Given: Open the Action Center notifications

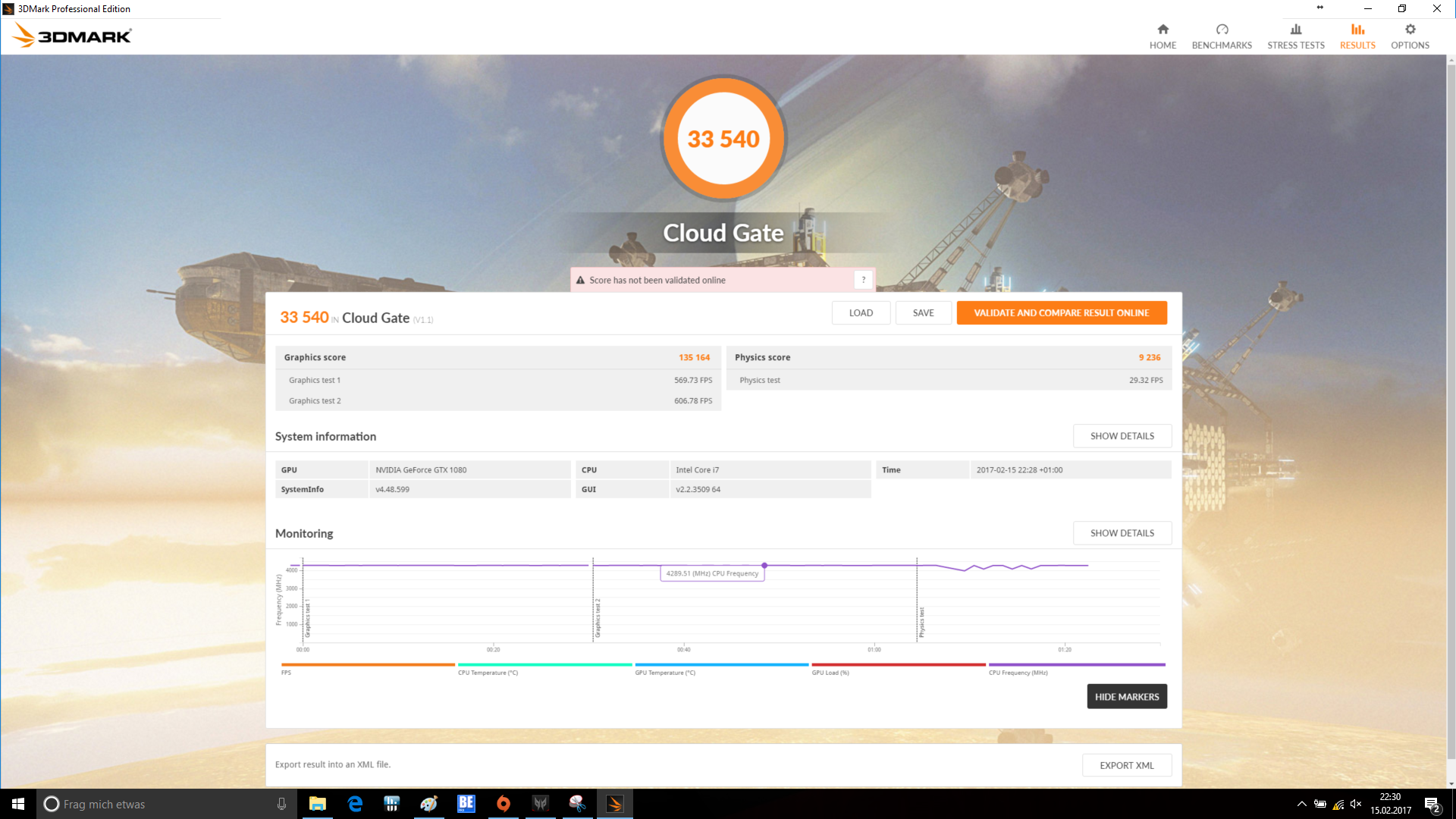Looking at the screenshot, I should coord(1432,804).
